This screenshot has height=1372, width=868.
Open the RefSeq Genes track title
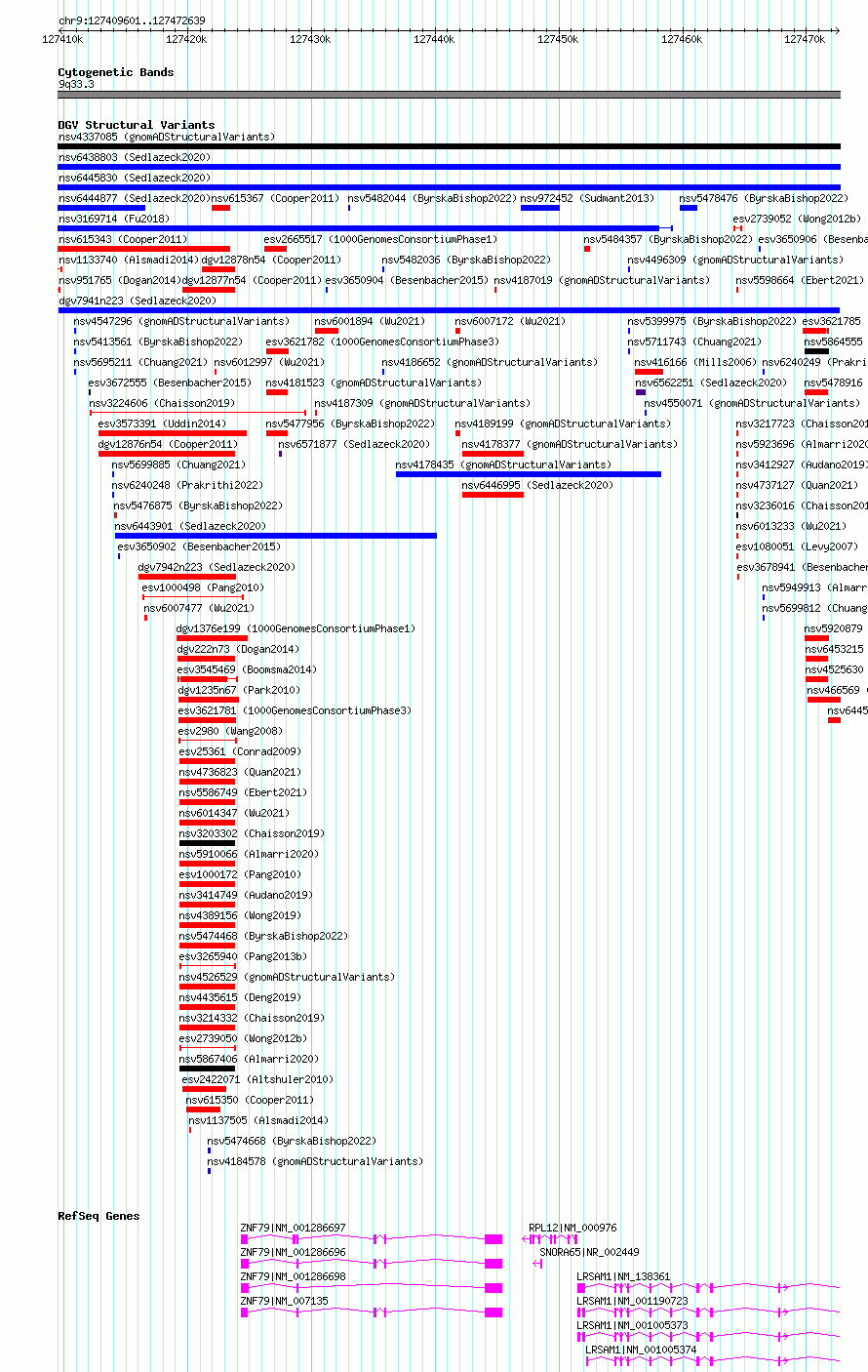coord(99,1216)
